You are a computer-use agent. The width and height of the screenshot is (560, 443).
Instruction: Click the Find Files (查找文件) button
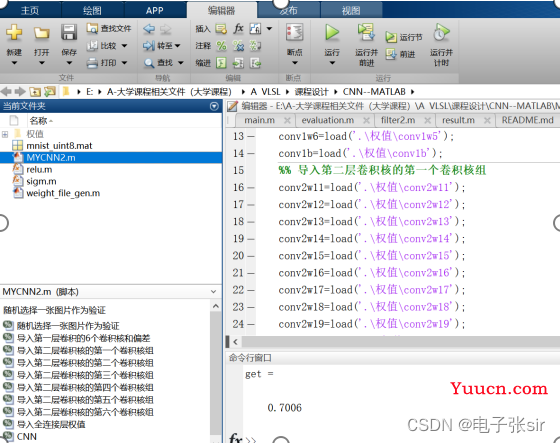tap(109, 28)
